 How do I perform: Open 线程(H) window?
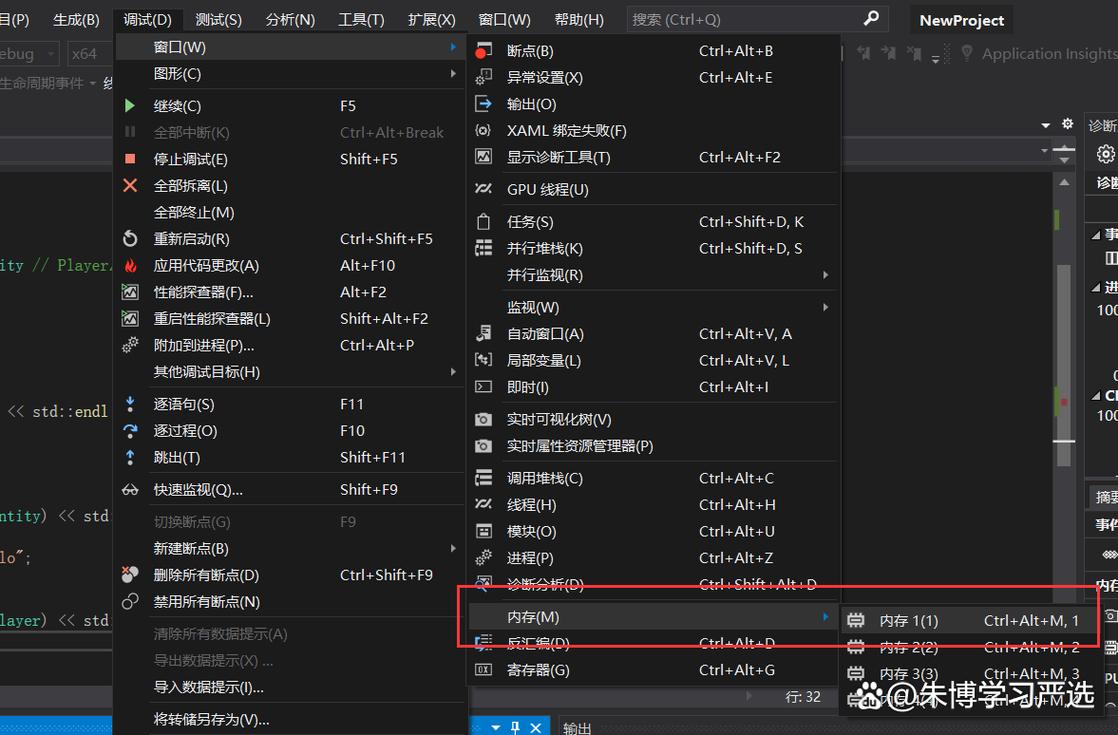click(653, 505)
